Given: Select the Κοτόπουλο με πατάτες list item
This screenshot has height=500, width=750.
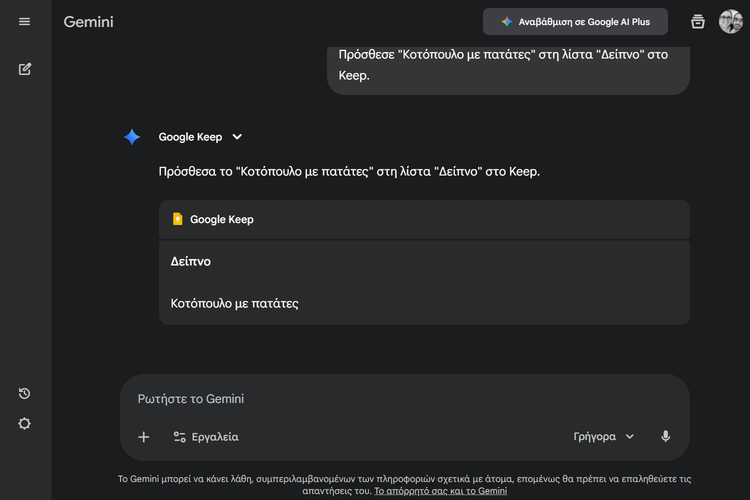Looking at the screenshot, I should pyautogui.click(x=235, y=303).
